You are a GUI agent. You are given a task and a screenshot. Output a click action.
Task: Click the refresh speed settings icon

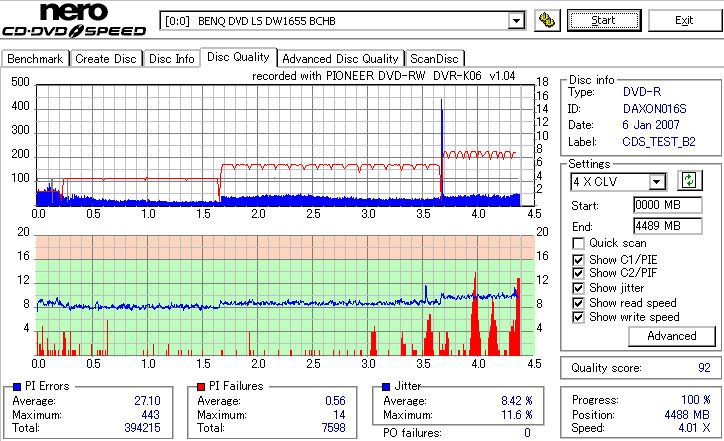pos(689,180)
